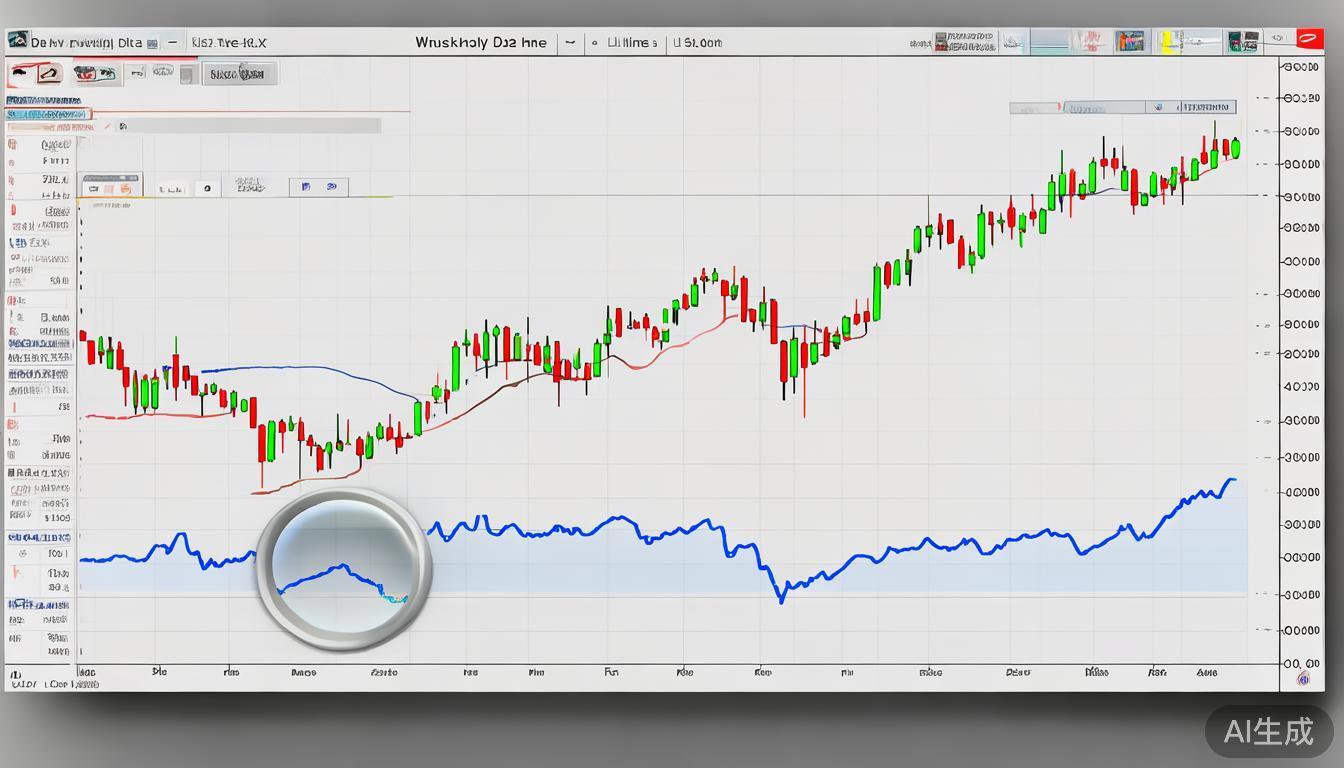Viewport: 1344px width, 768px height.
Task: Click the blue icons button above the chart
Action: pyautogui.click(x=319, y=187)
